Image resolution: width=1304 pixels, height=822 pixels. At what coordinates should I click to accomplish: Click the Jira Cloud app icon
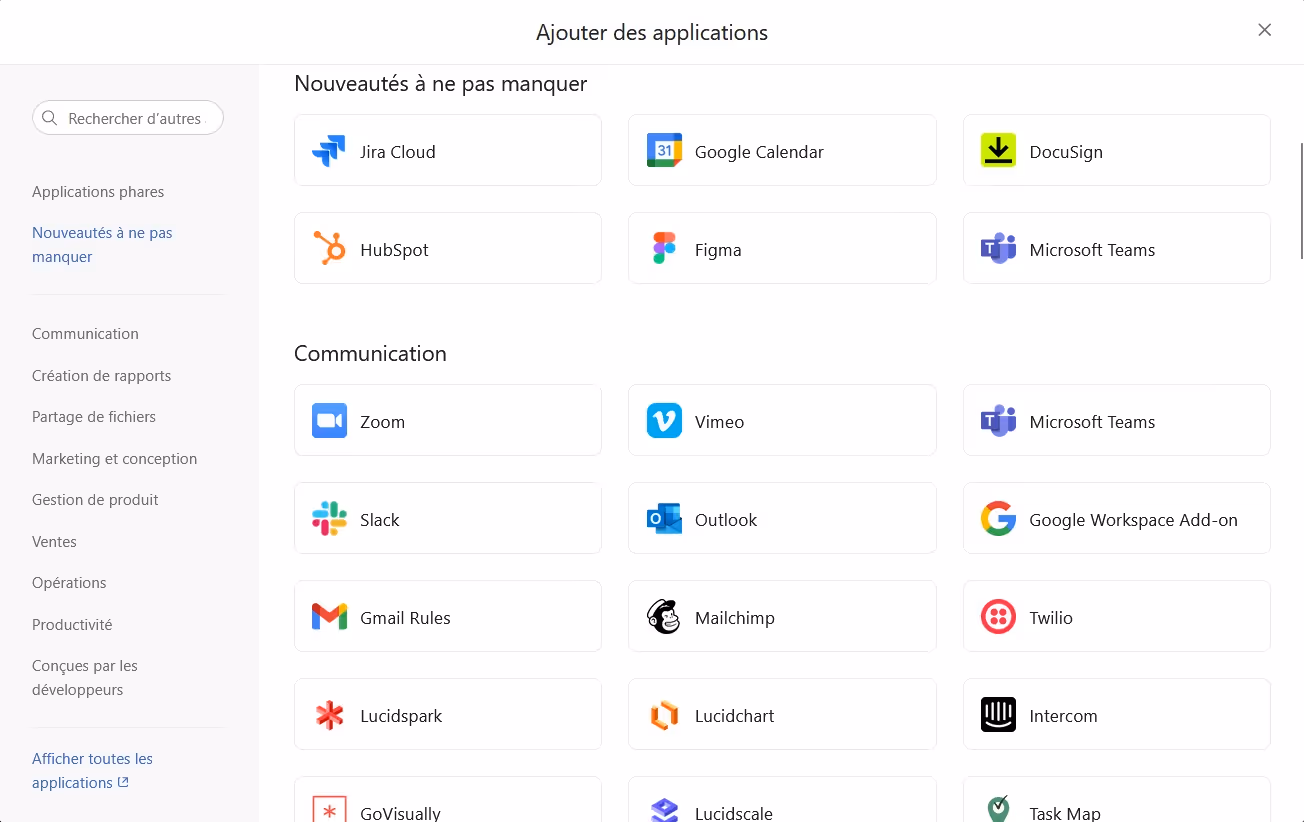(328, 151)
